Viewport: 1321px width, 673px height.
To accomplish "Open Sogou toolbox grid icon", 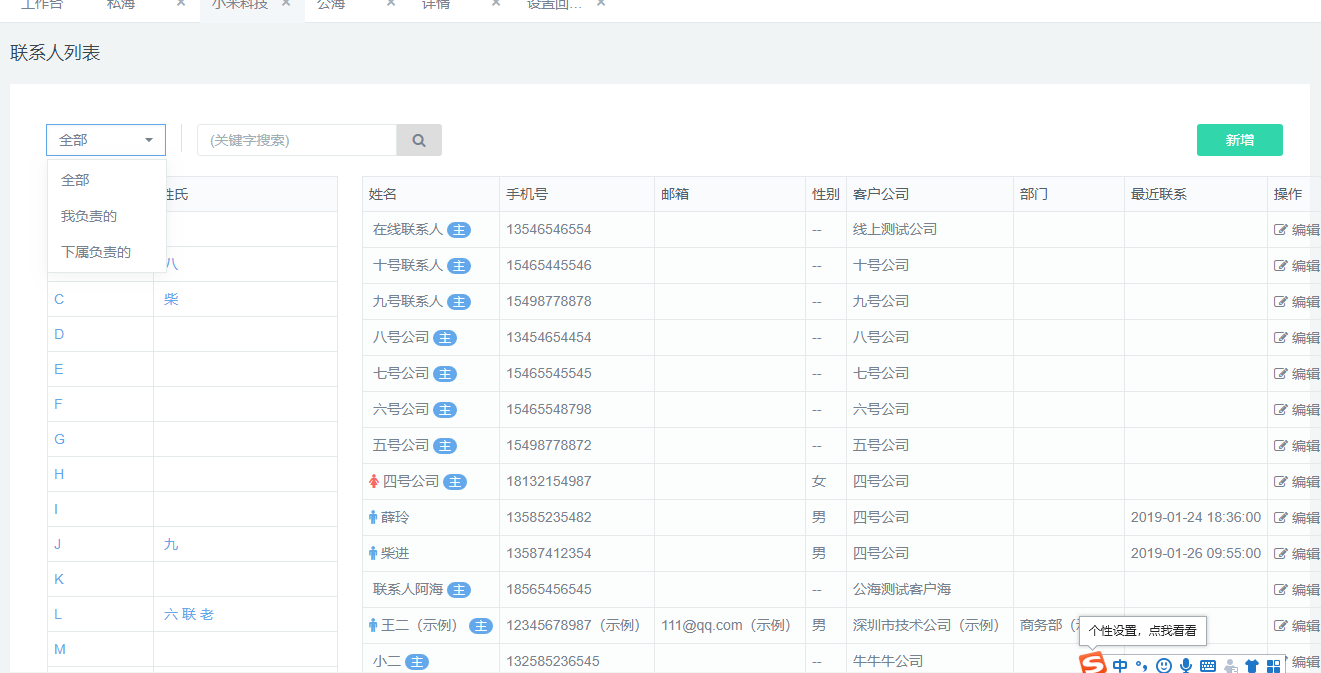I will pyautogui.click(x=1273, y=666).
